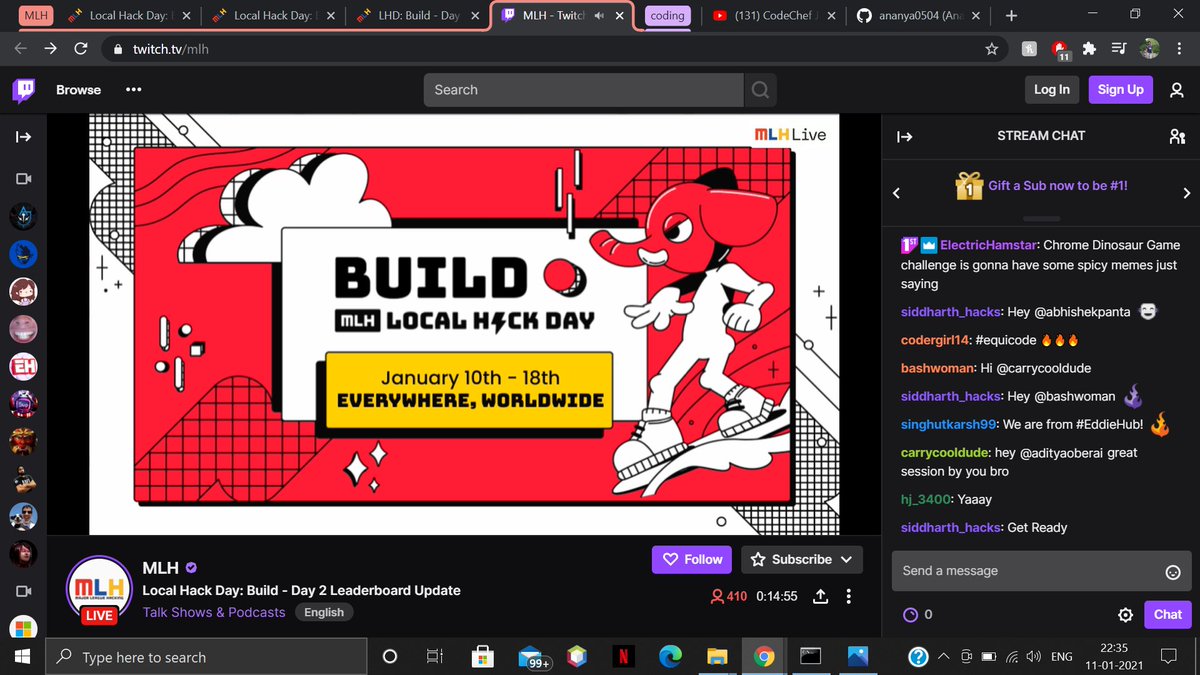Screen dimensions: 1200x675
Task: Open chat settings gear icon
Action: click(x=1125, y=615)
